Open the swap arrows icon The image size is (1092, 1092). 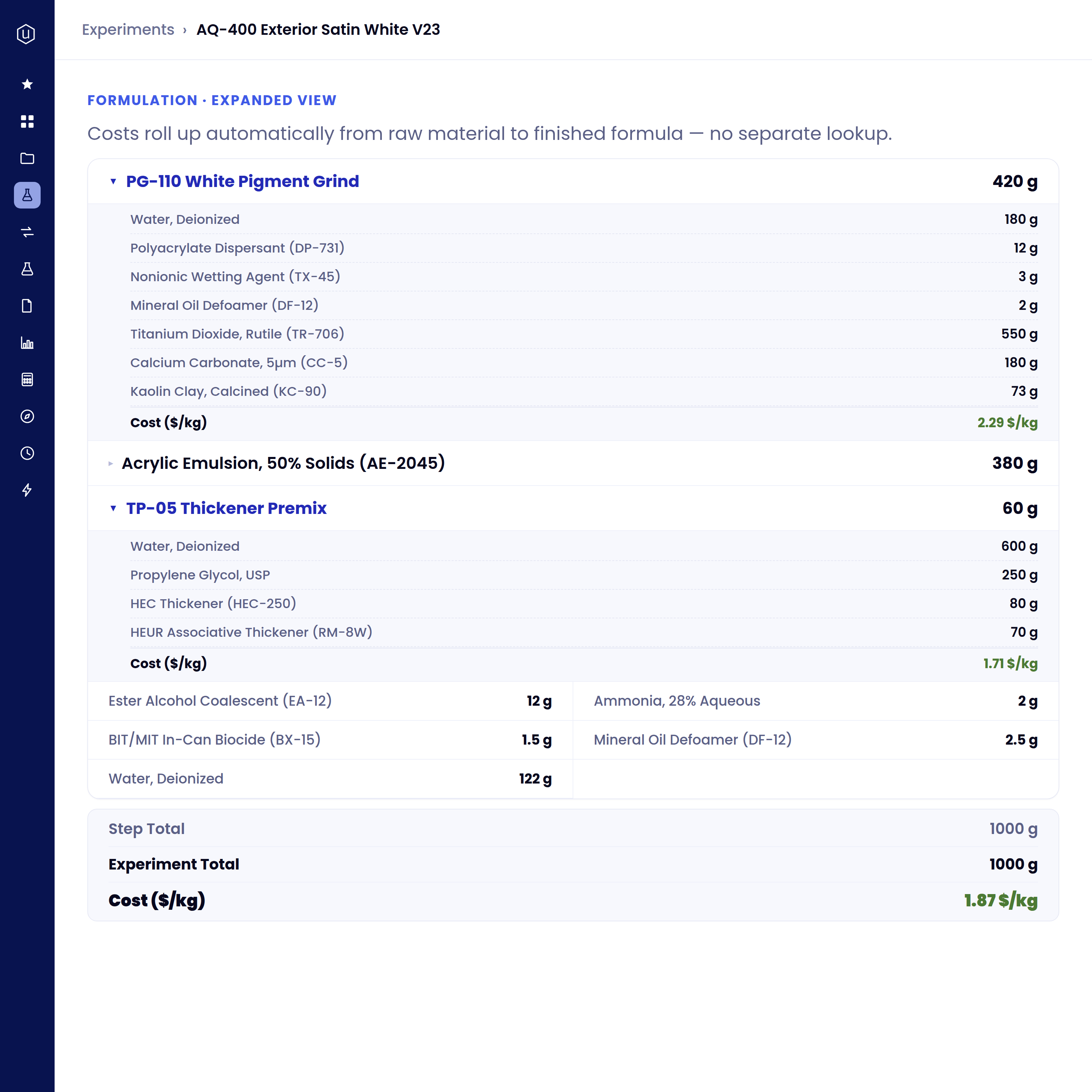tap(27, 232)
